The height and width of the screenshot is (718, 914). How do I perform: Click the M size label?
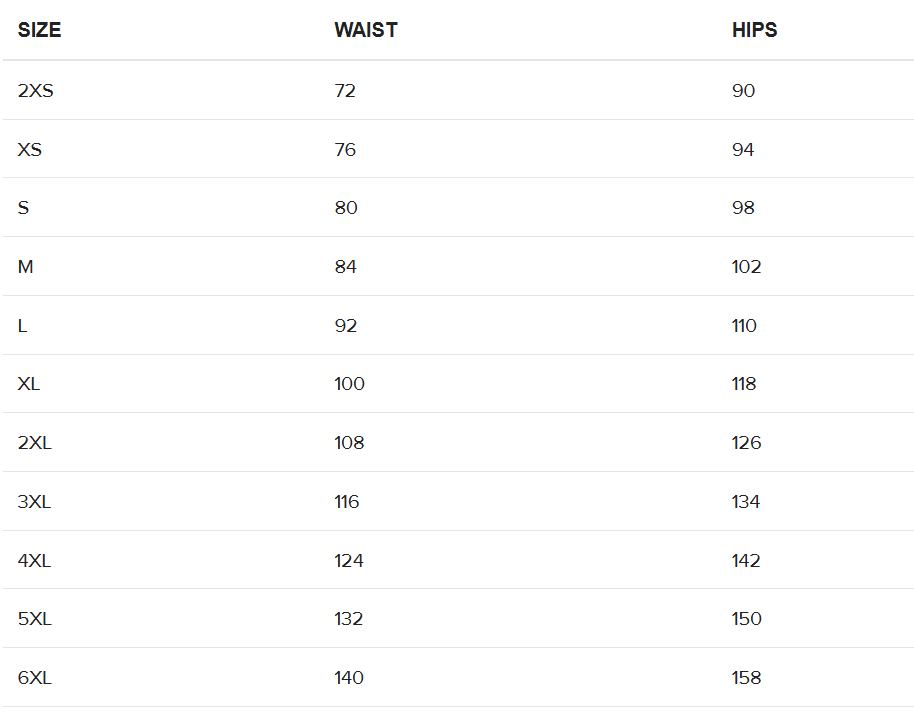point(26,267)
